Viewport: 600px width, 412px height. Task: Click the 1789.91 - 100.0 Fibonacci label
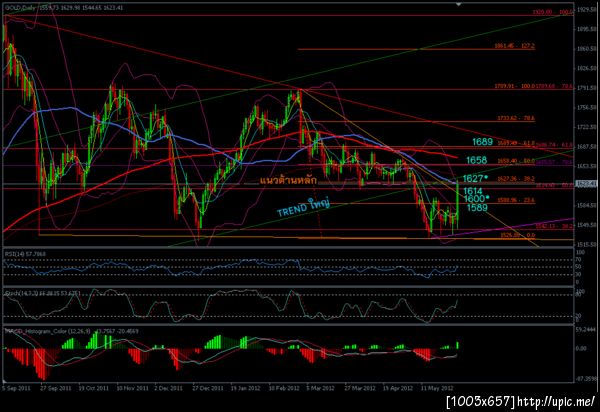coord(514,86)
